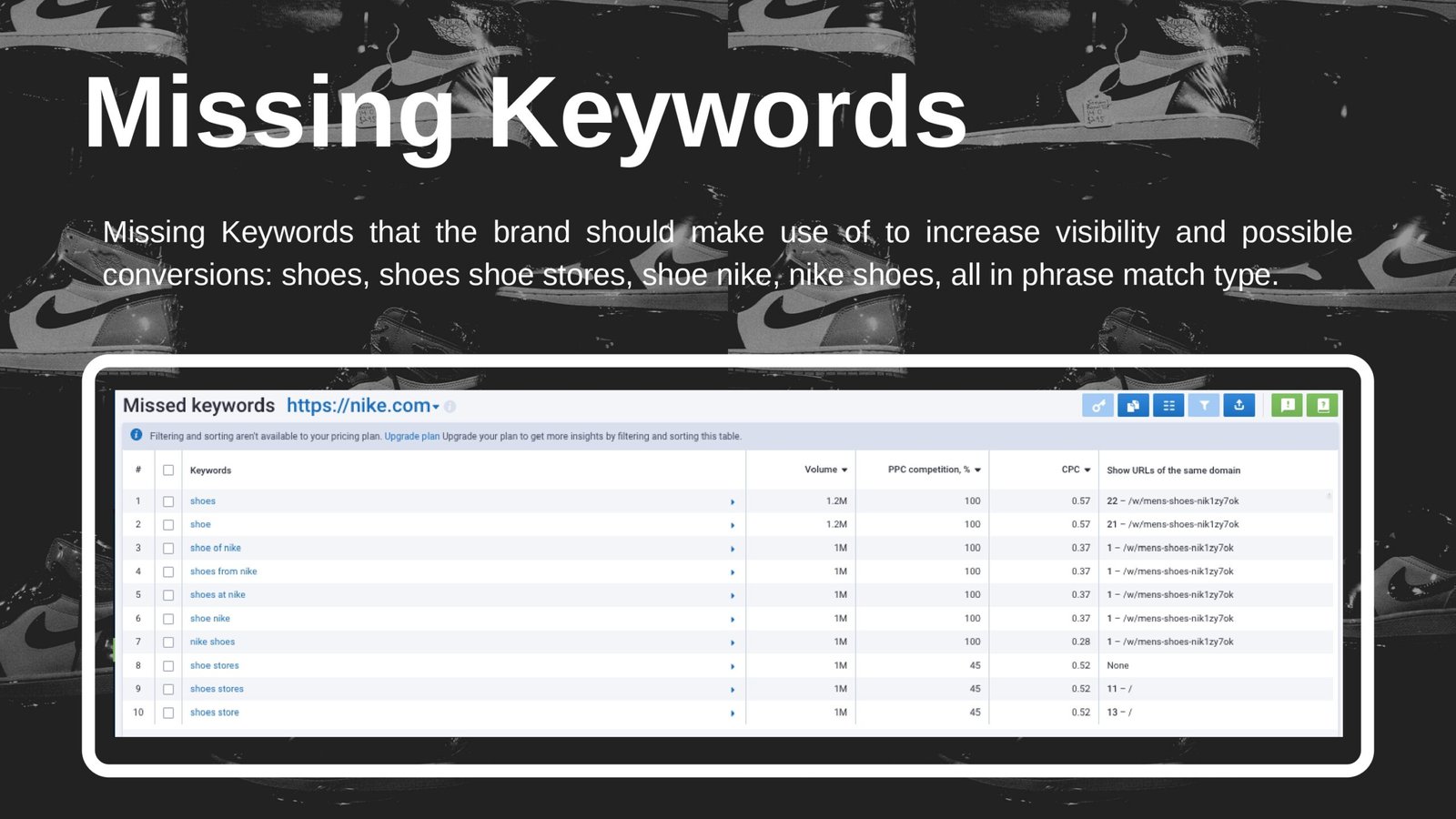The width and height of the screenshot is (1456, 819).
Task: Click the green feedback exclamation icon
Action: 1288,406
